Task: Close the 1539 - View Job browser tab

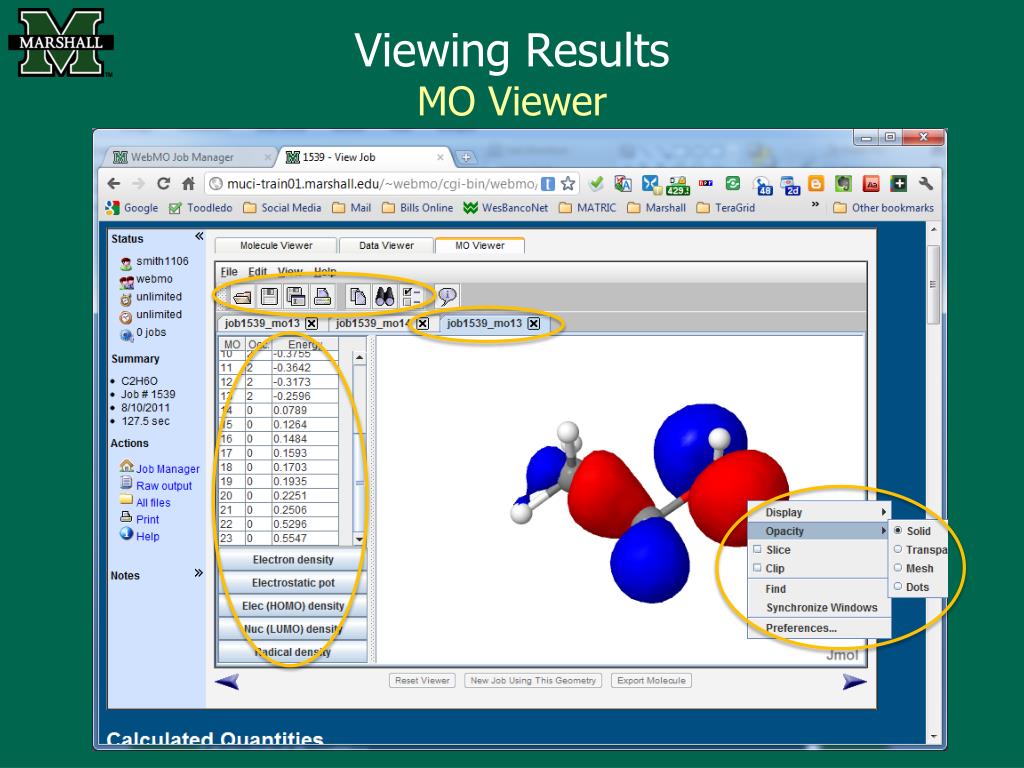Action: click(440, 157)
